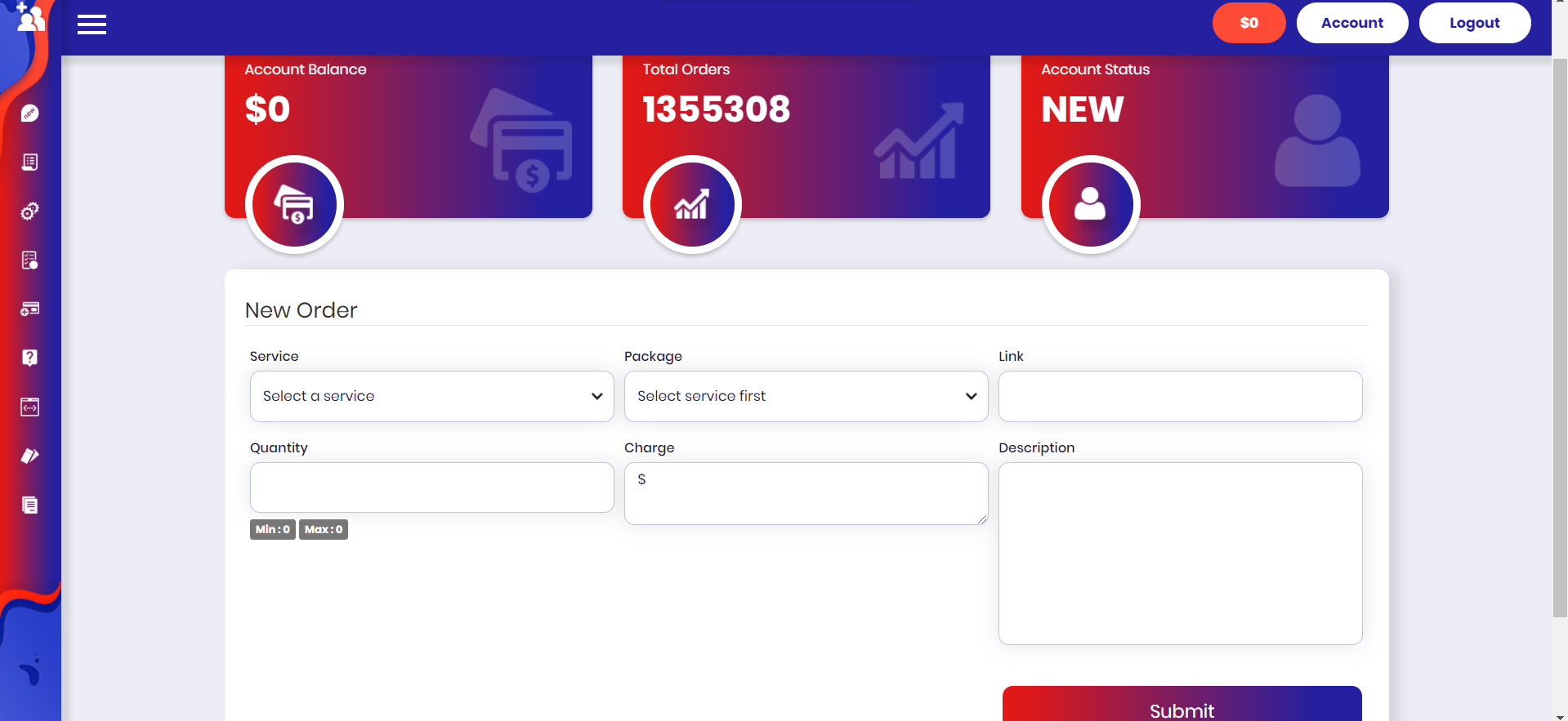Click the Logout button

[x=1475, y=23]
